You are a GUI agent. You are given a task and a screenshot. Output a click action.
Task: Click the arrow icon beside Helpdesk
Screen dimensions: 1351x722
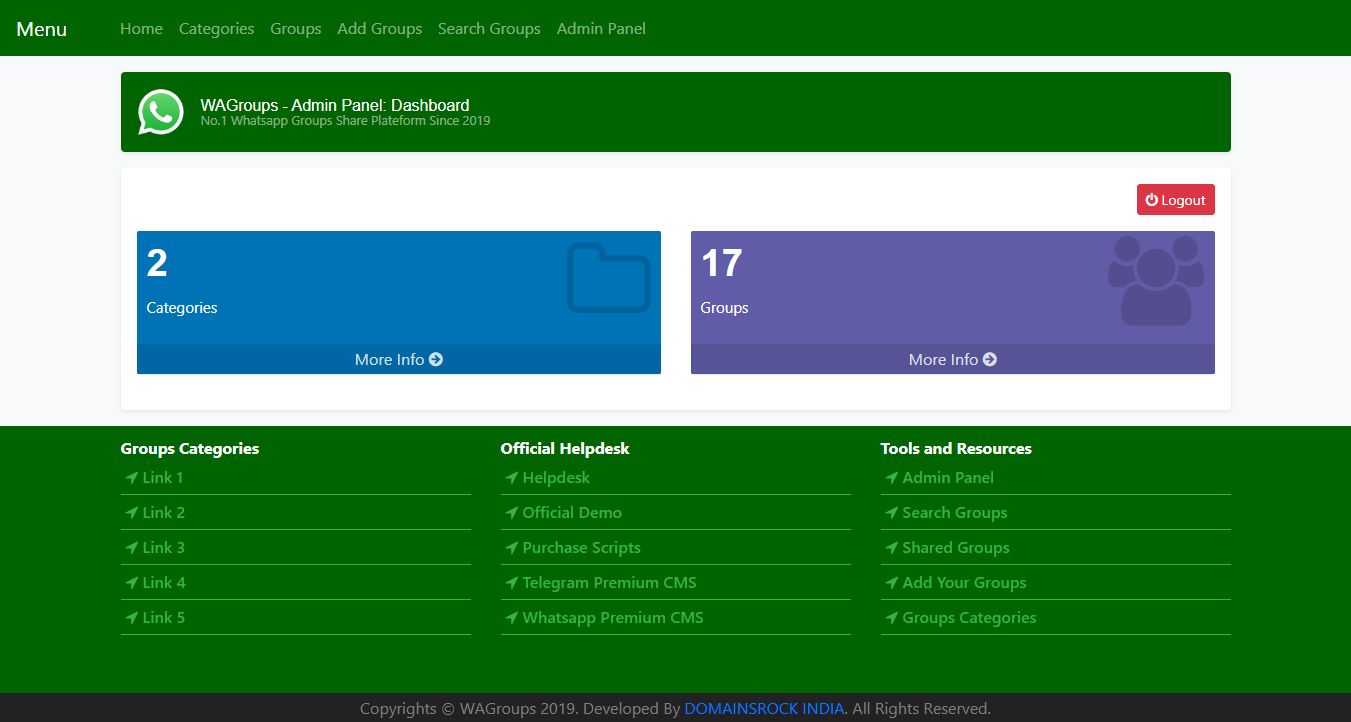[x=511, y=478]
